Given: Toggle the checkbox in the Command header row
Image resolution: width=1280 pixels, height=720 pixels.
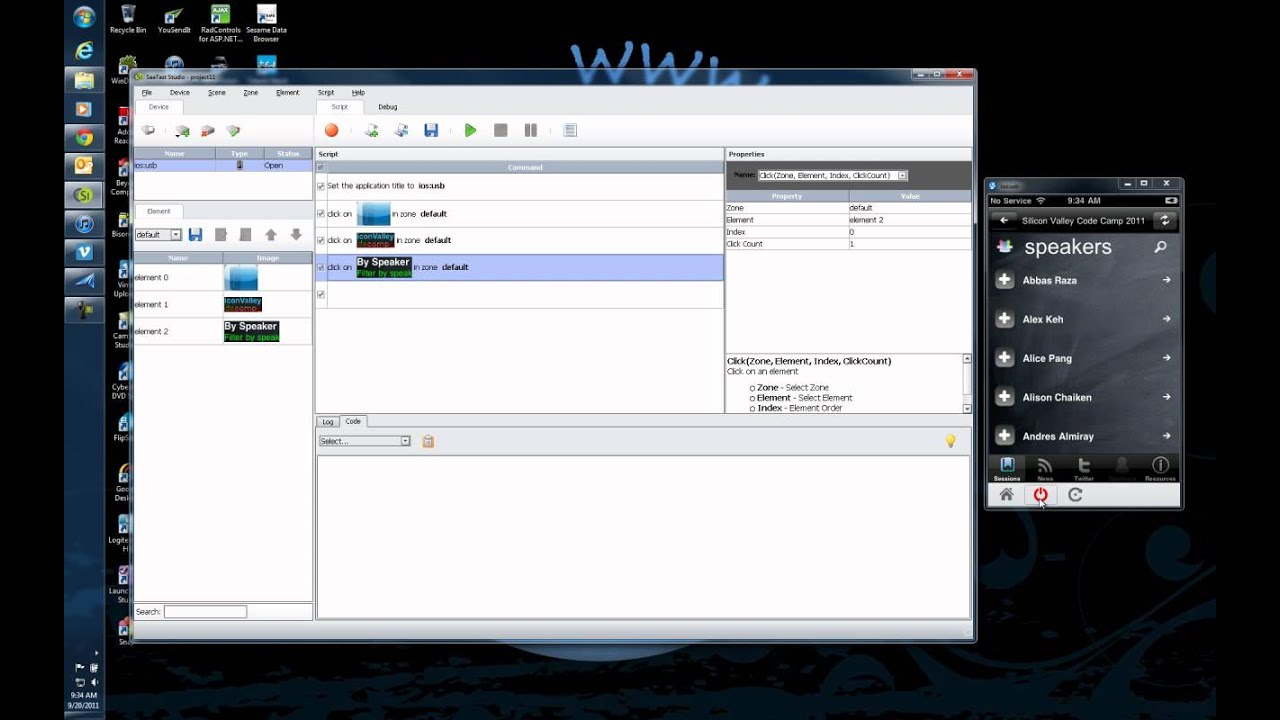Looking at the screenshot, I should tap(321, 167).
